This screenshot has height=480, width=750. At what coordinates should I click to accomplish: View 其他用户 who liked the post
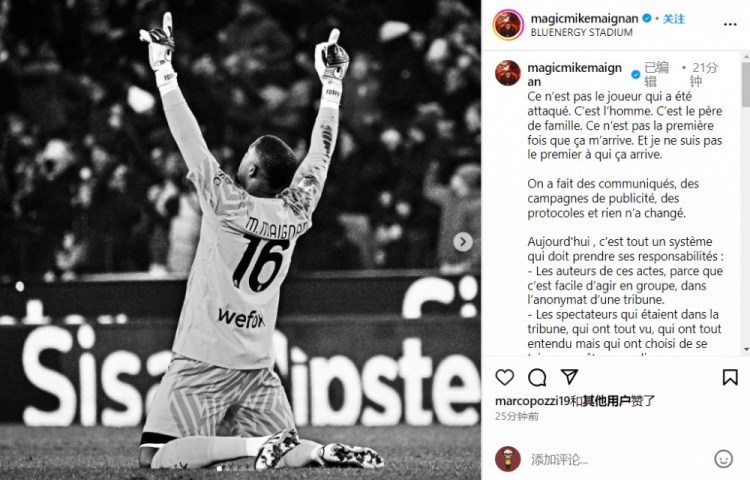coord(607,401)
